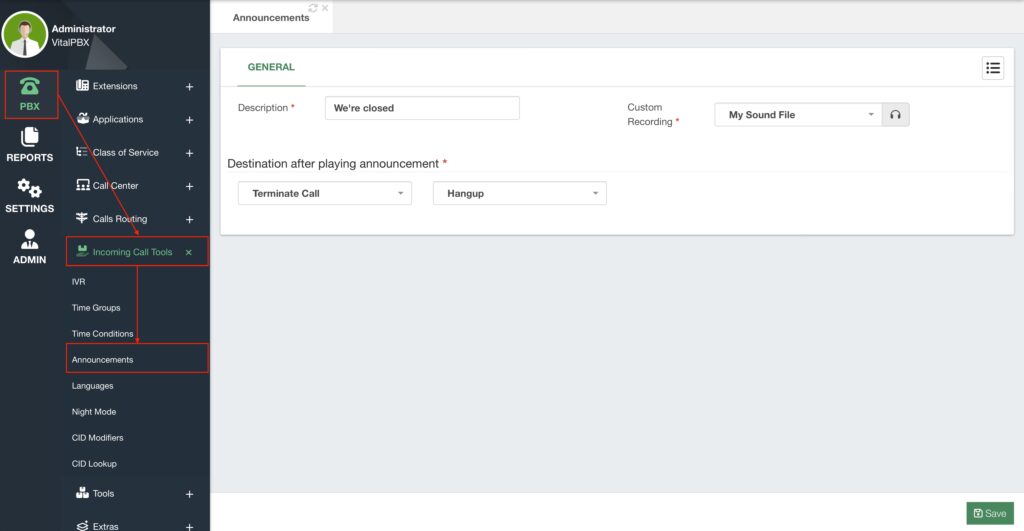
Task: Click the list view icon button
Action: click(x=992, y=68)
